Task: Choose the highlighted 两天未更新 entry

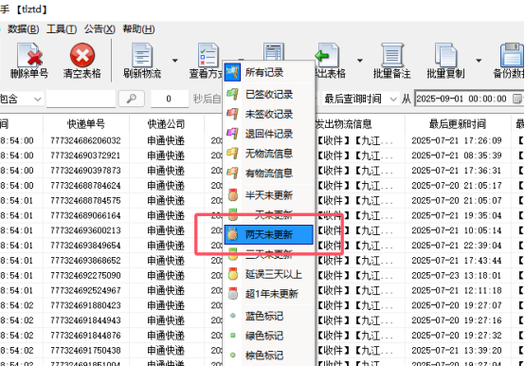Action: 269,234
